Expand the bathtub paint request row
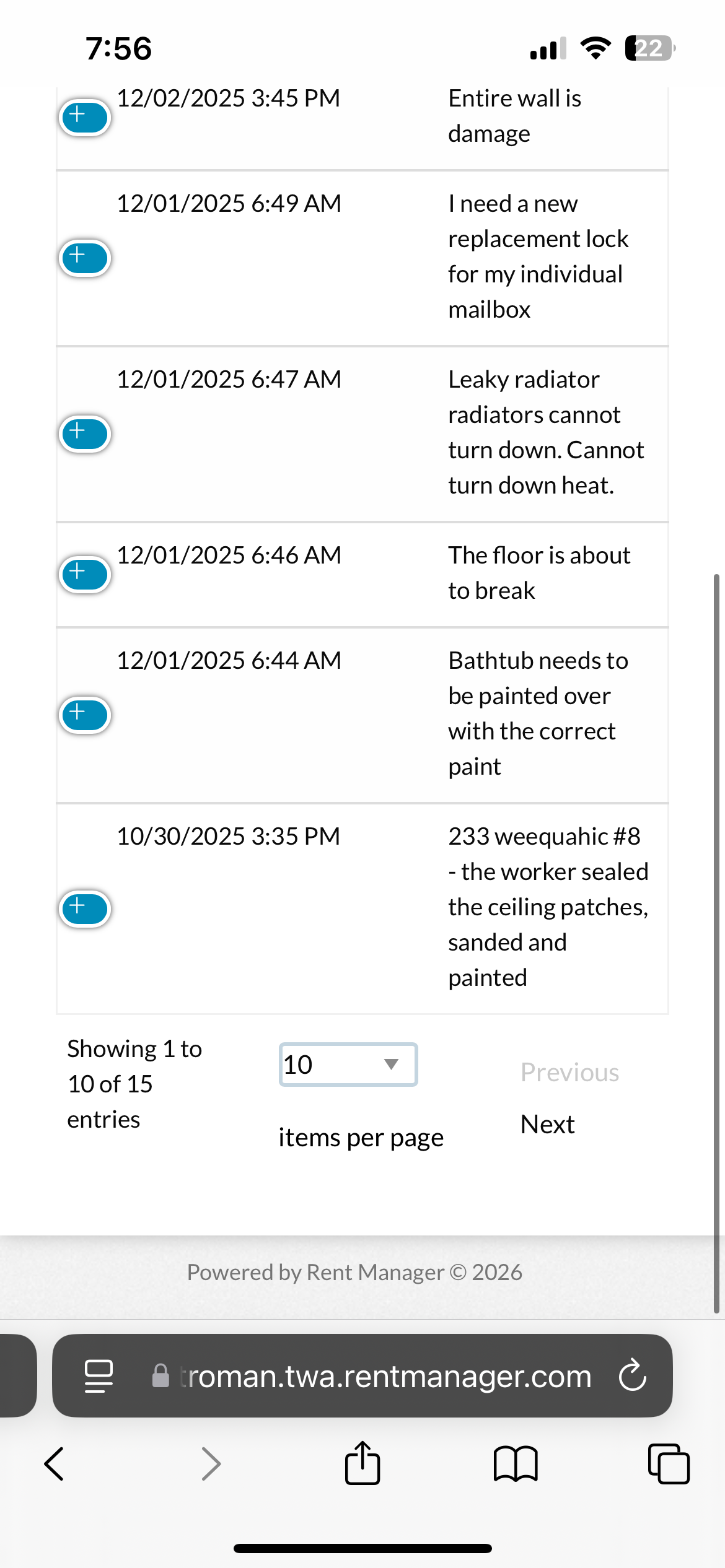 [85, 715]
